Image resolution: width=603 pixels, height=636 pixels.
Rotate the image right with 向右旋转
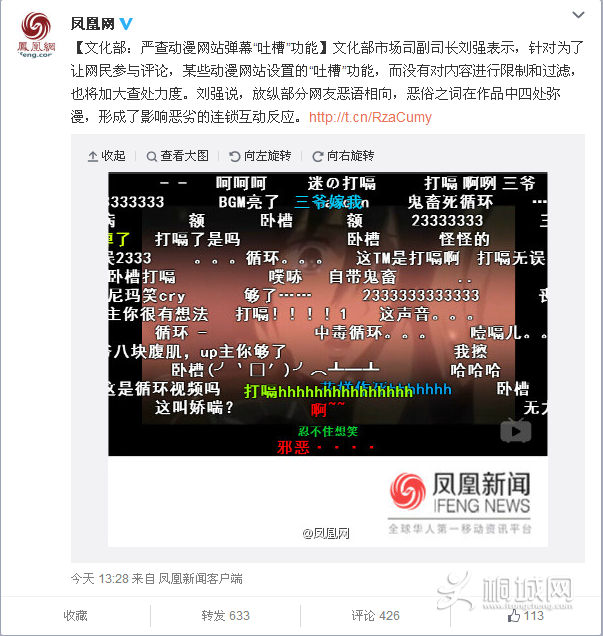tap(343, 156)
